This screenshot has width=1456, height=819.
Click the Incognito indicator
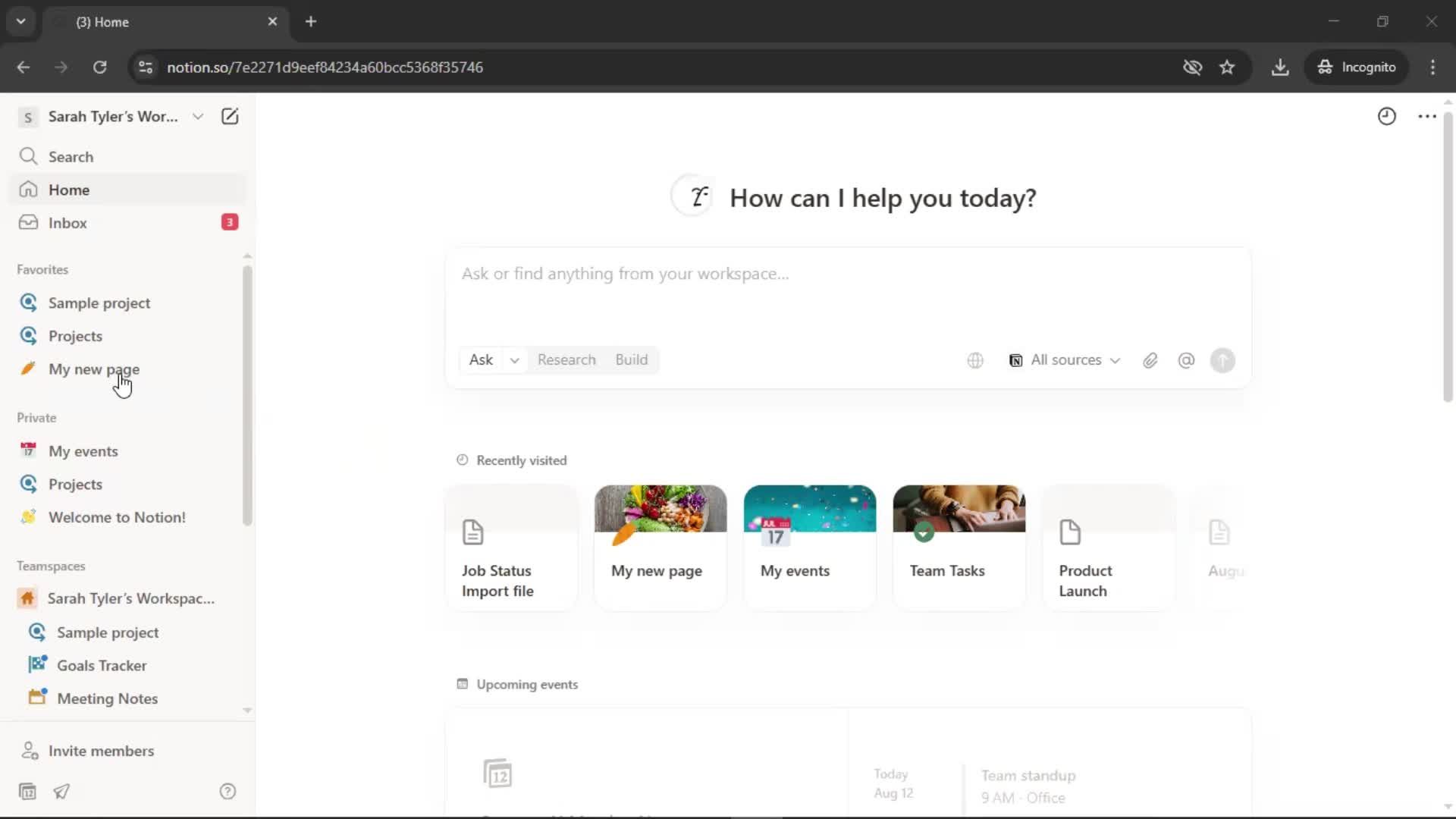(1357, 67)
